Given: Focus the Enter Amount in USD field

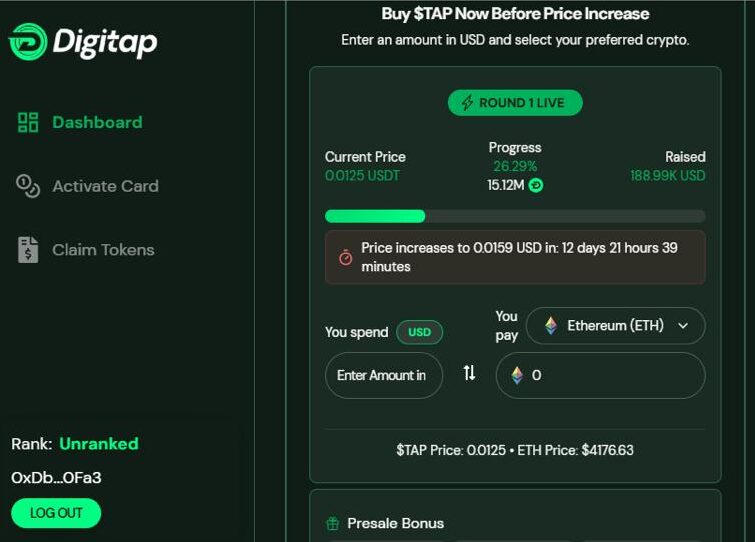Looking at the screenshot, I should (x=384, y=375).
